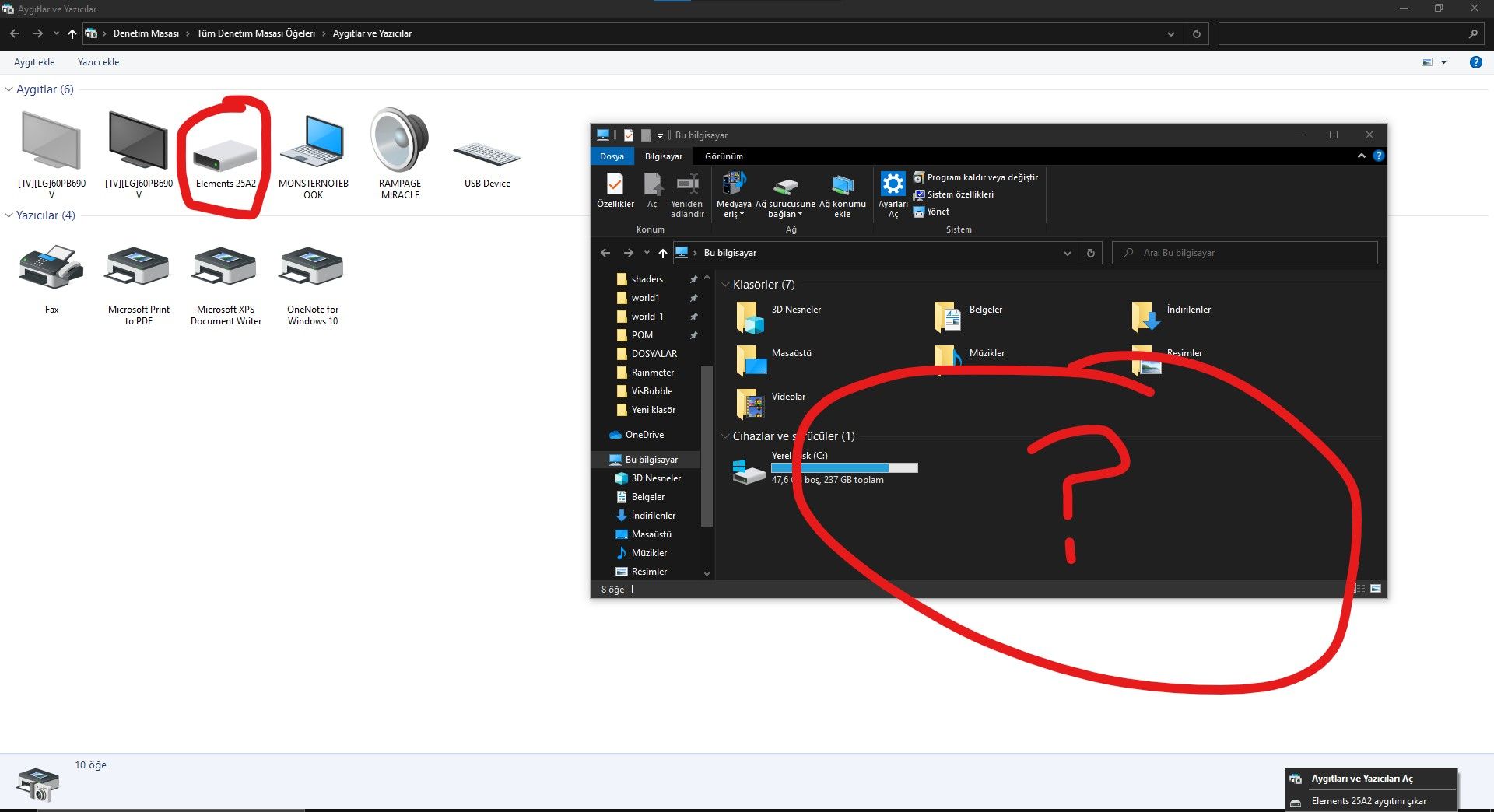Click the Aygıtlar ve Yazıcılar search field
Viewport: 1494px width, 812px height.
1350,33
